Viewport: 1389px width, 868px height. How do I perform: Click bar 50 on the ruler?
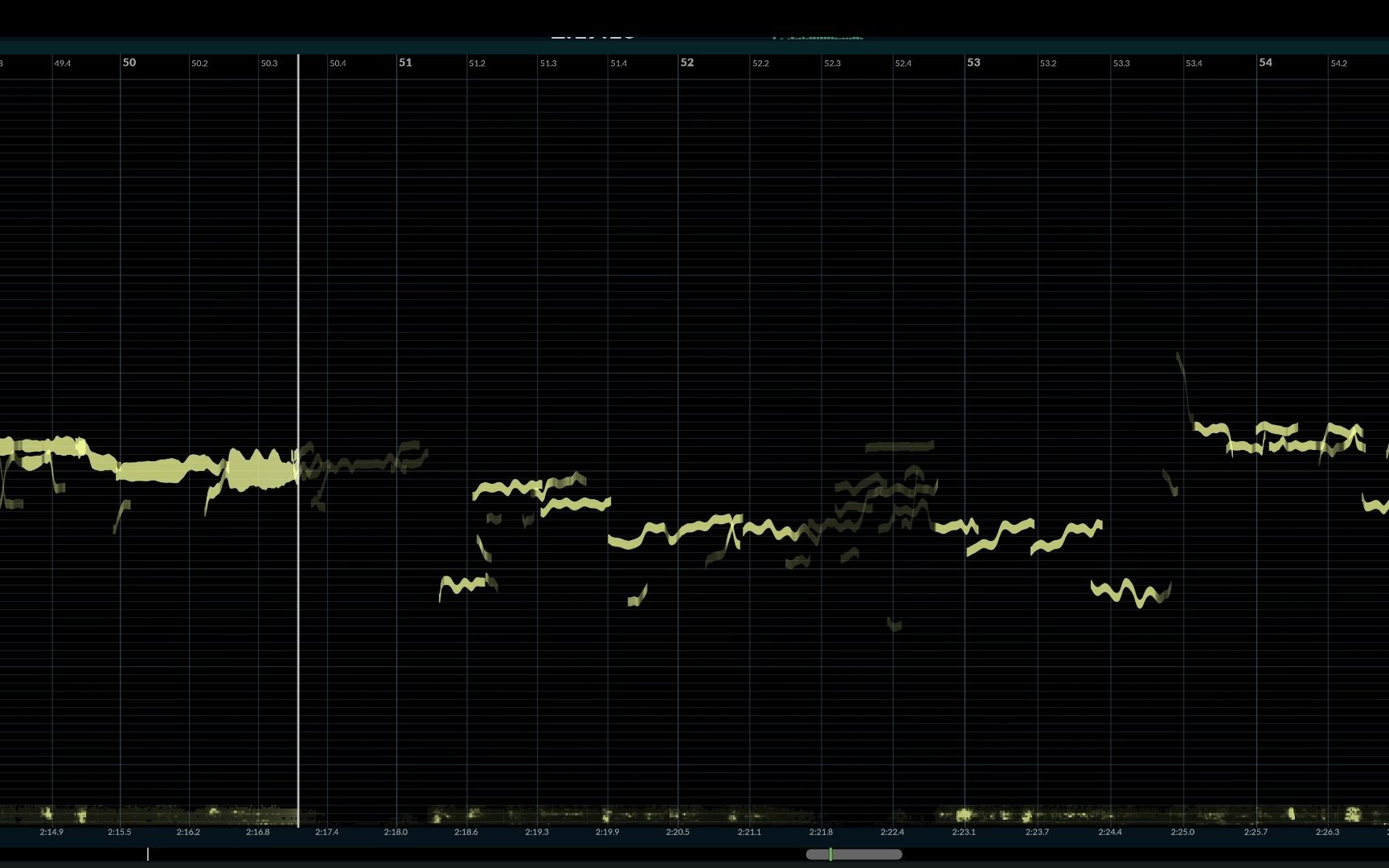tap(129, 63)
